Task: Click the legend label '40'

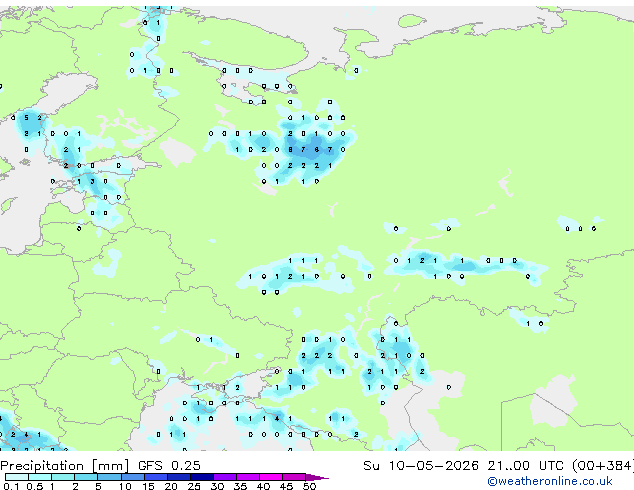Action: pos(263,486)
